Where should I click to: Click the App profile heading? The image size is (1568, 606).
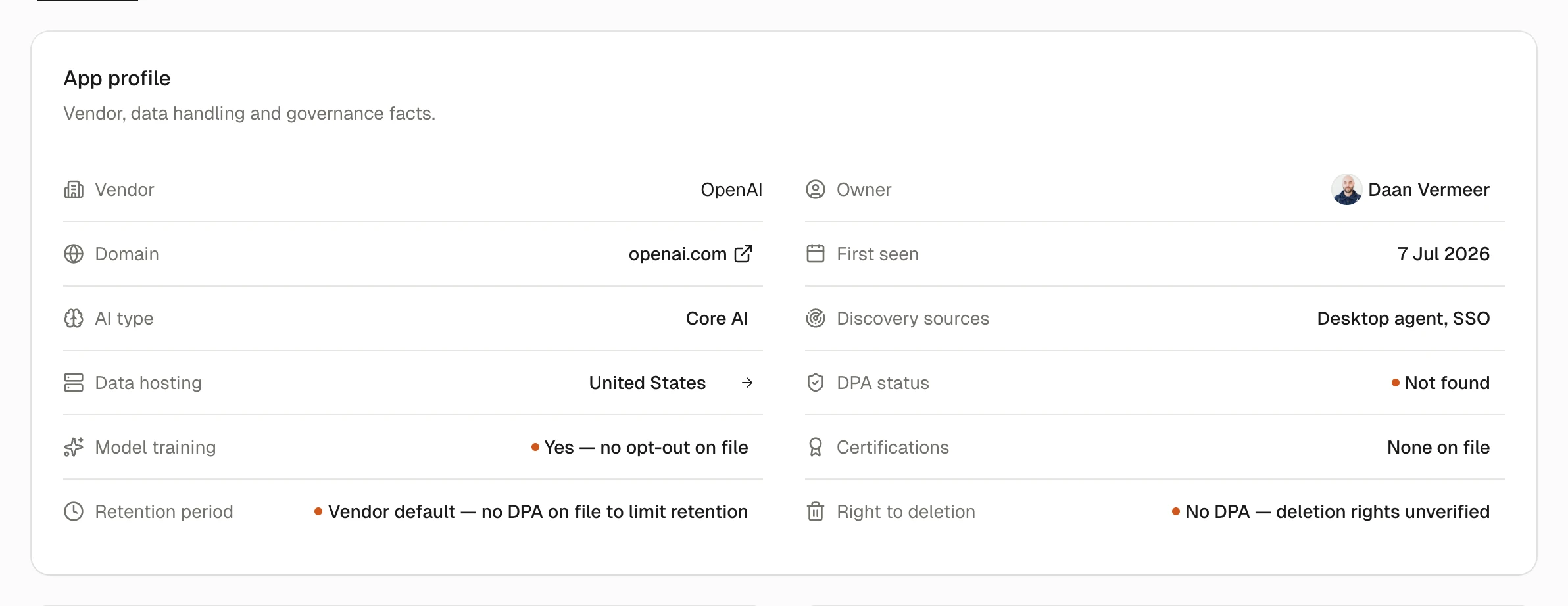(117, 78)
